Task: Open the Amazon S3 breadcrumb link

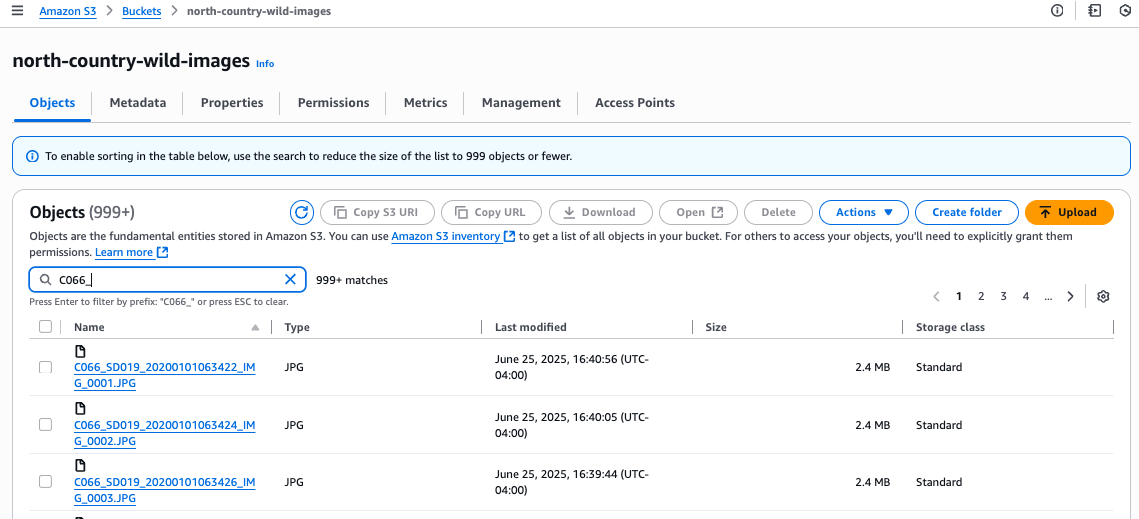Action: (x=68, y=12)
